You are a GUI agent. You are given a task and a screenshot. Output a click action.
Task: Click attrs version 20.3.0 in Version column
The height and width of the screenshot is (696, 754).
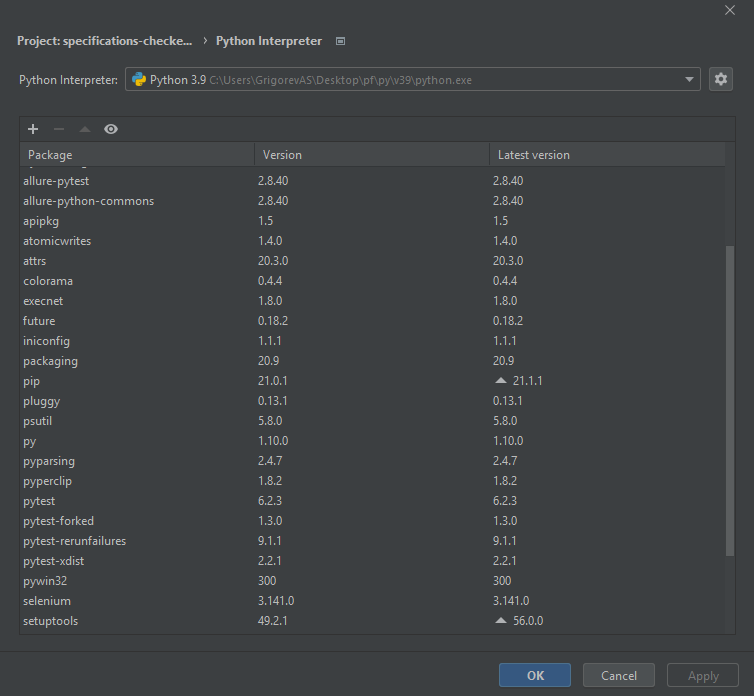click(273, 261)
